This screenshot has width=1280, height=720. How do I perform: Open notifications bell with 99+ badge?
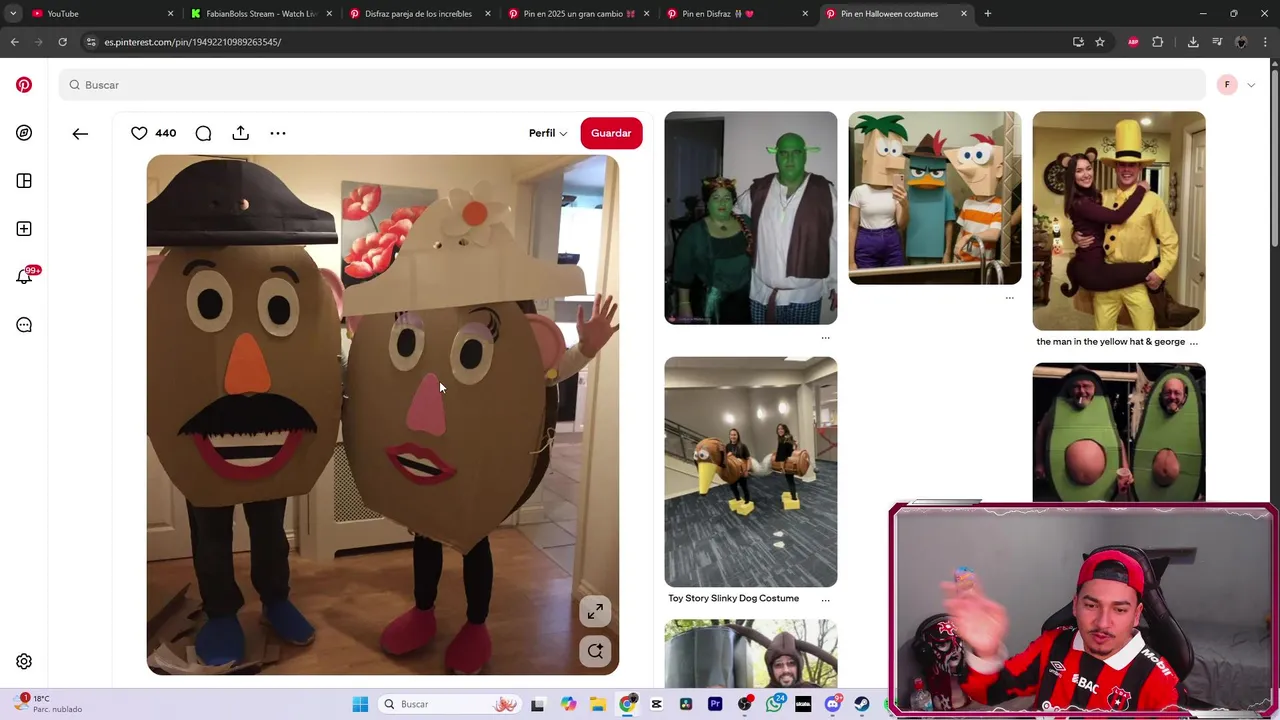(x=24, y=277)
